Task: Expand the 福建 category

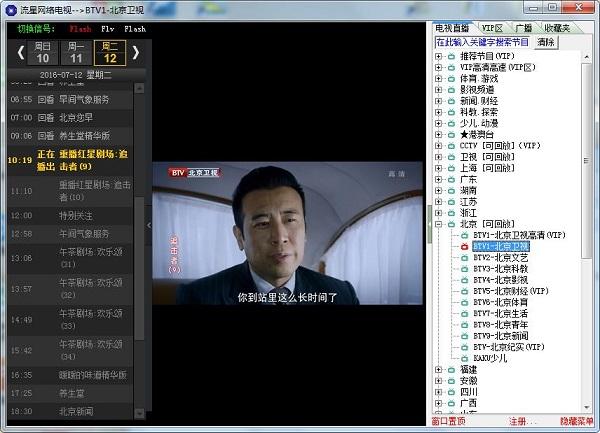Action: coord(439,370)
